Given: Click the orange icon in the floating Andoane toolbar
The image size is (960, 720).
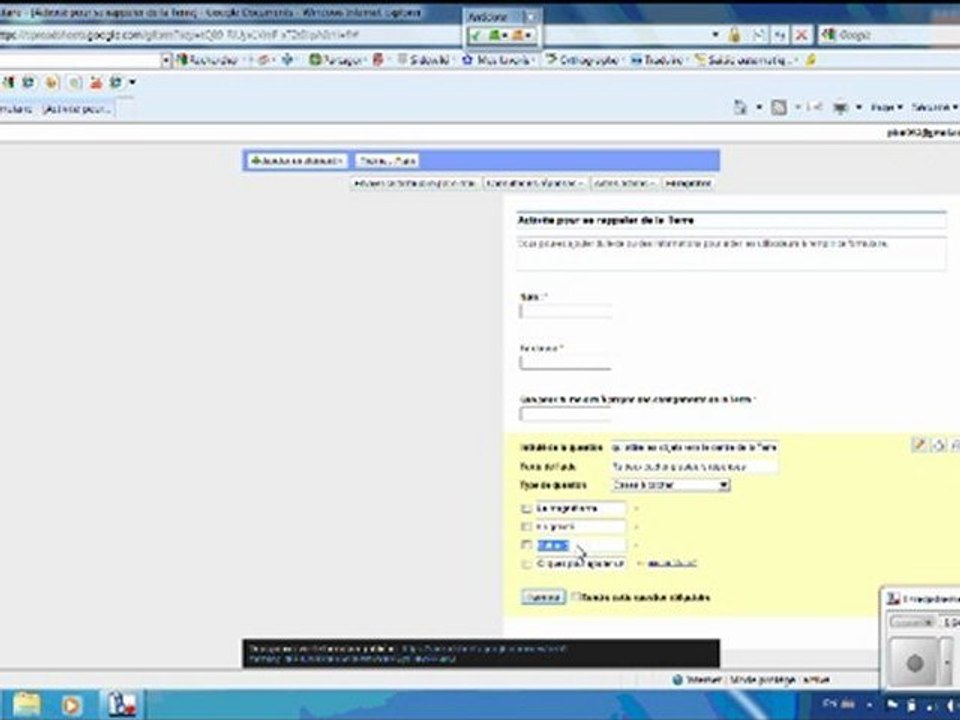Looking at the screenshot, I should 517,36.
